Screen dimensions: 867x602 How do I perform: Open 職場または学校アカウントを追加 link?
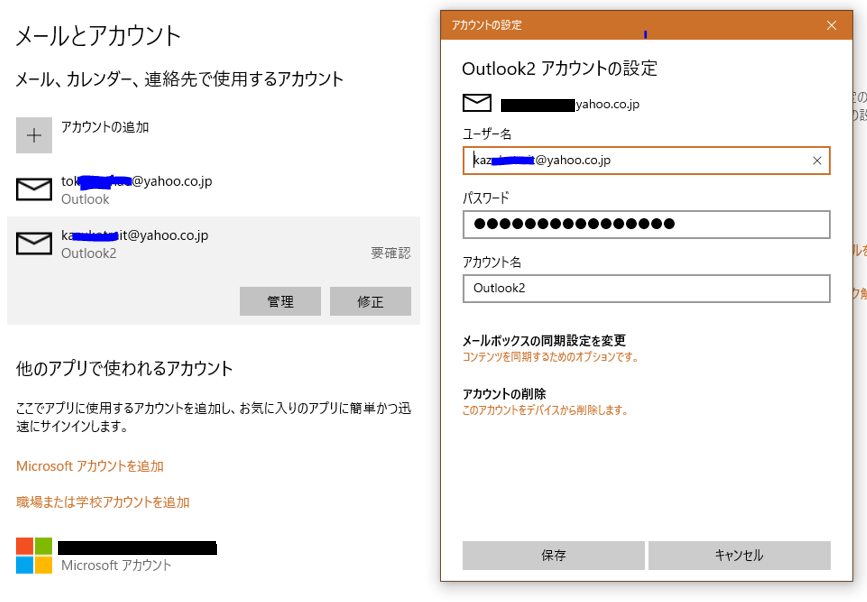coord(103,502)
